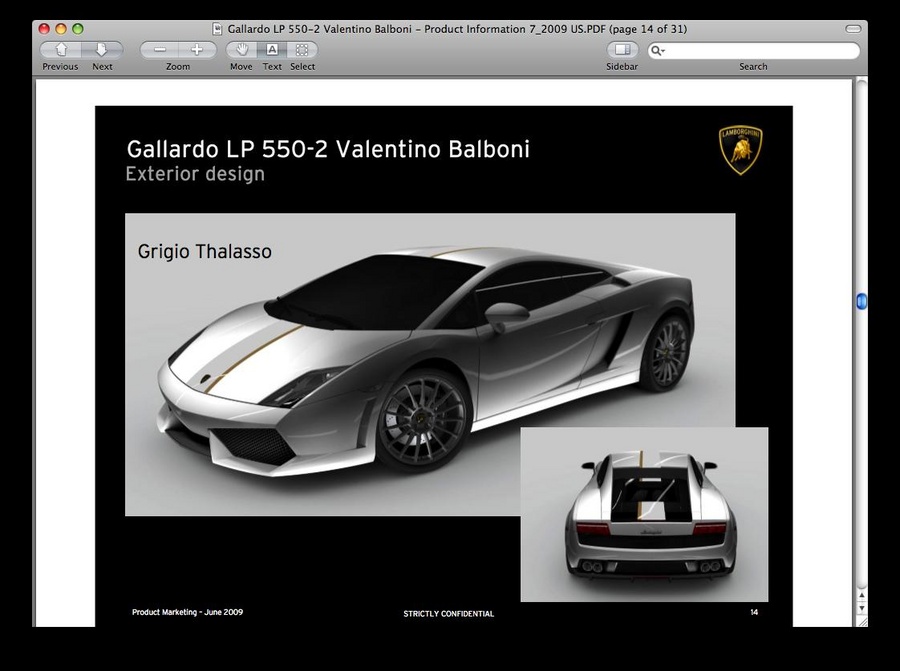Go to the previous page
900x671 pixels.
pyautogui.click(x=61, y=50)
